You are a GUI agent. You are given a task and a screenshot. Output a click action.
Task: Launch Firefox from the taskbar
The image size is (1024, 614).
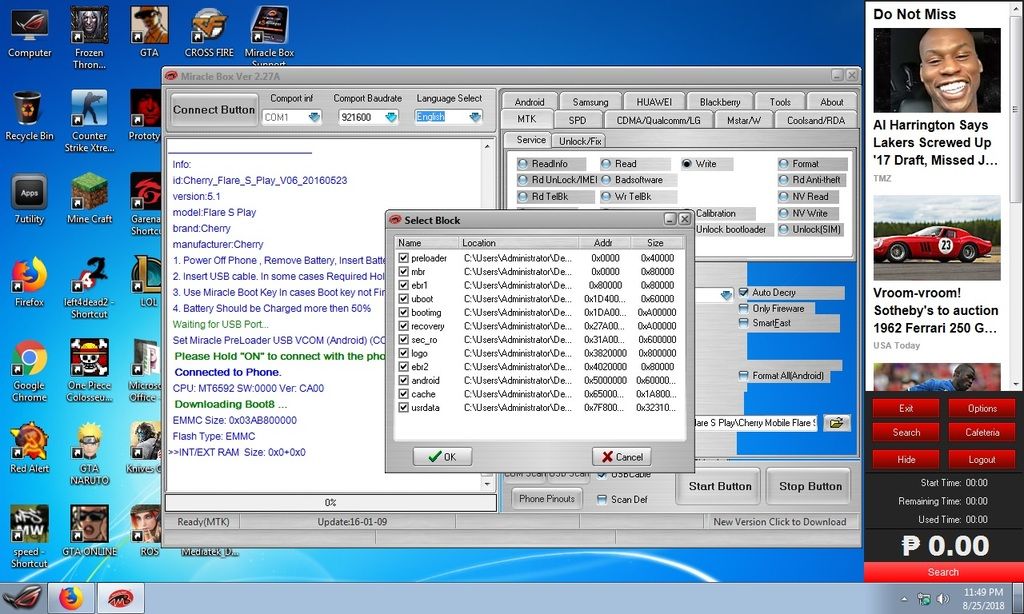[x=70, y=598]
